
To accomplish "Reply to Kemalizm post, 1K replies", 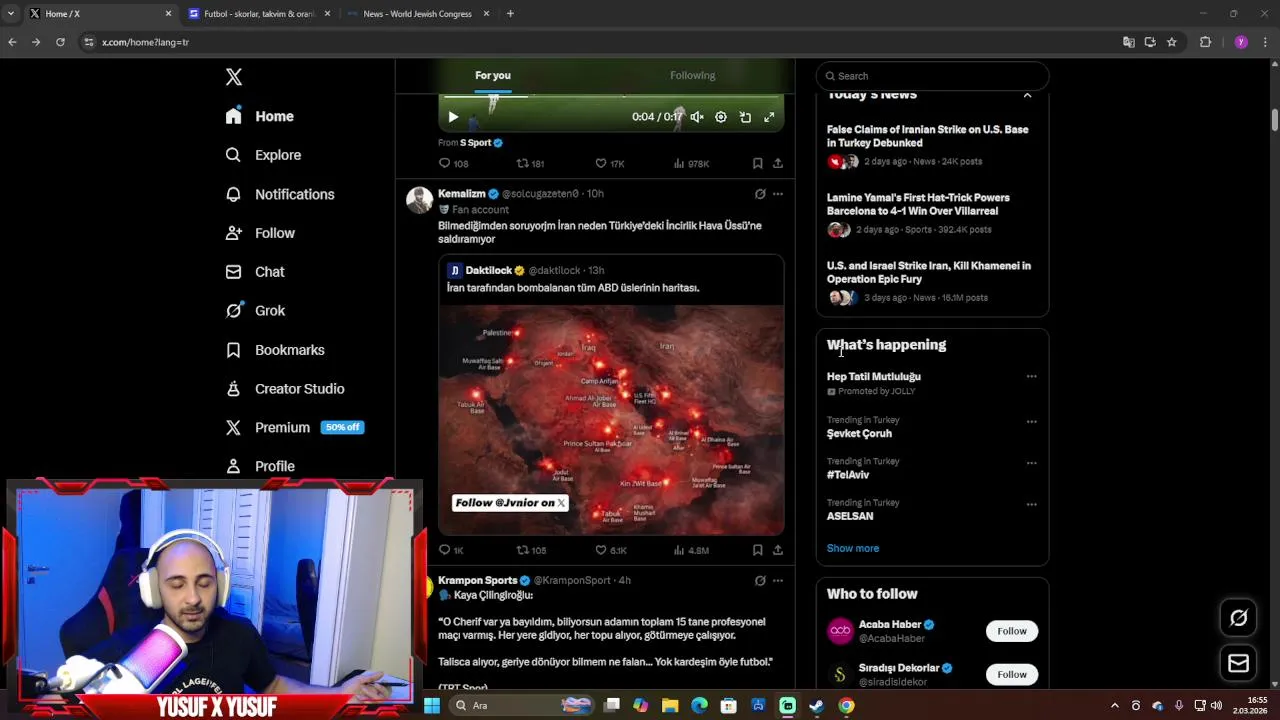I will tap(451, 550).
